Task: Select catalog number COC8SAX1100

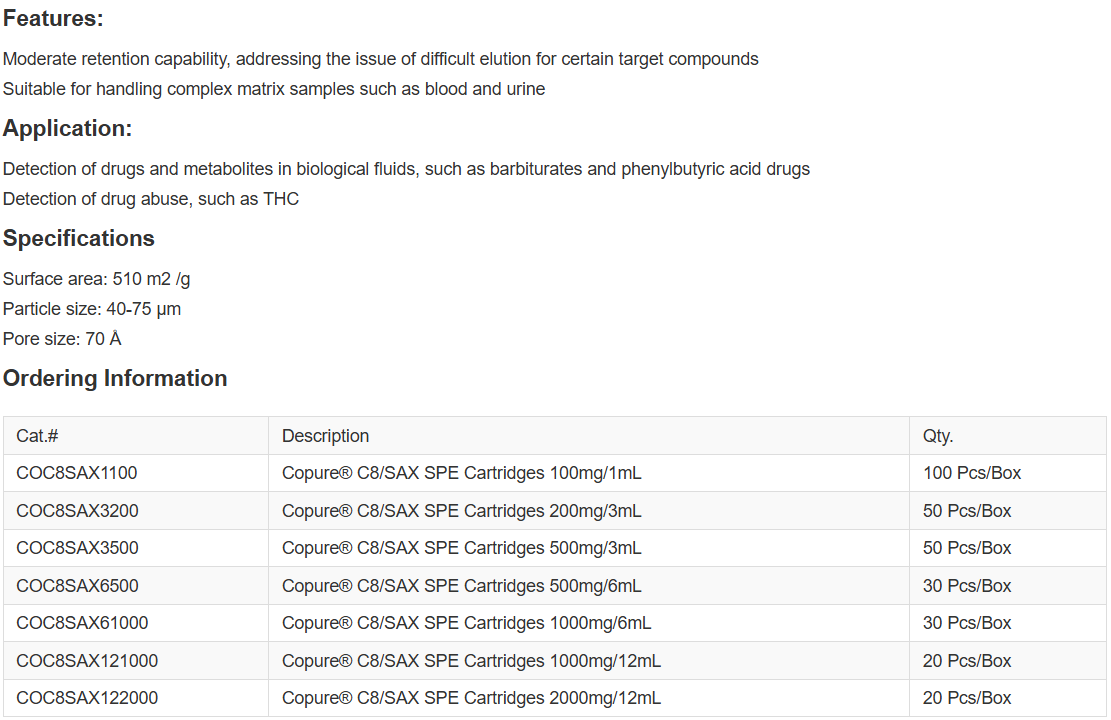Action: pos(77,473)
